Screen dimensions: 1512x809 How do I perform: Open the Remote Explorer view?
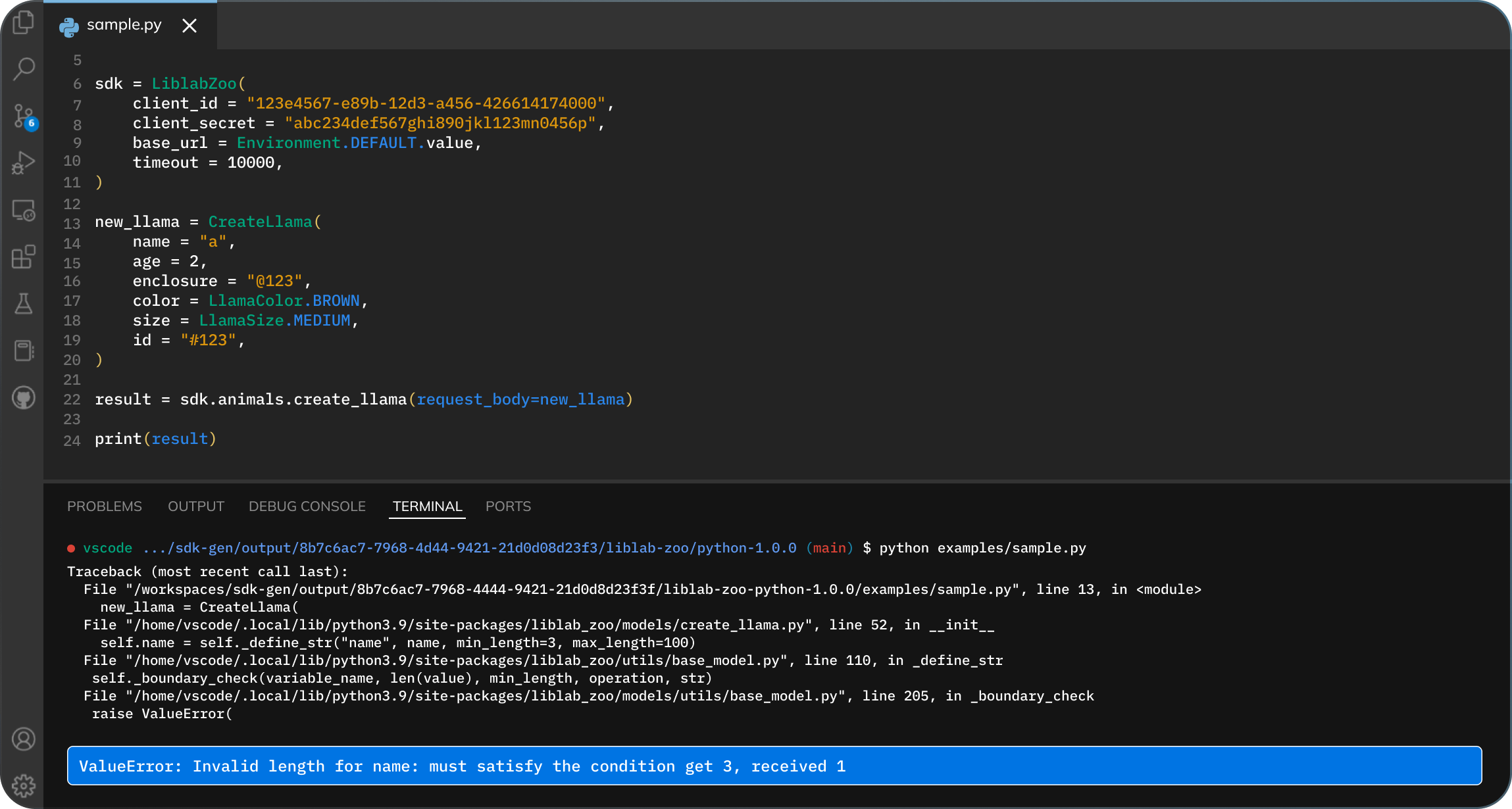(24, 210)
